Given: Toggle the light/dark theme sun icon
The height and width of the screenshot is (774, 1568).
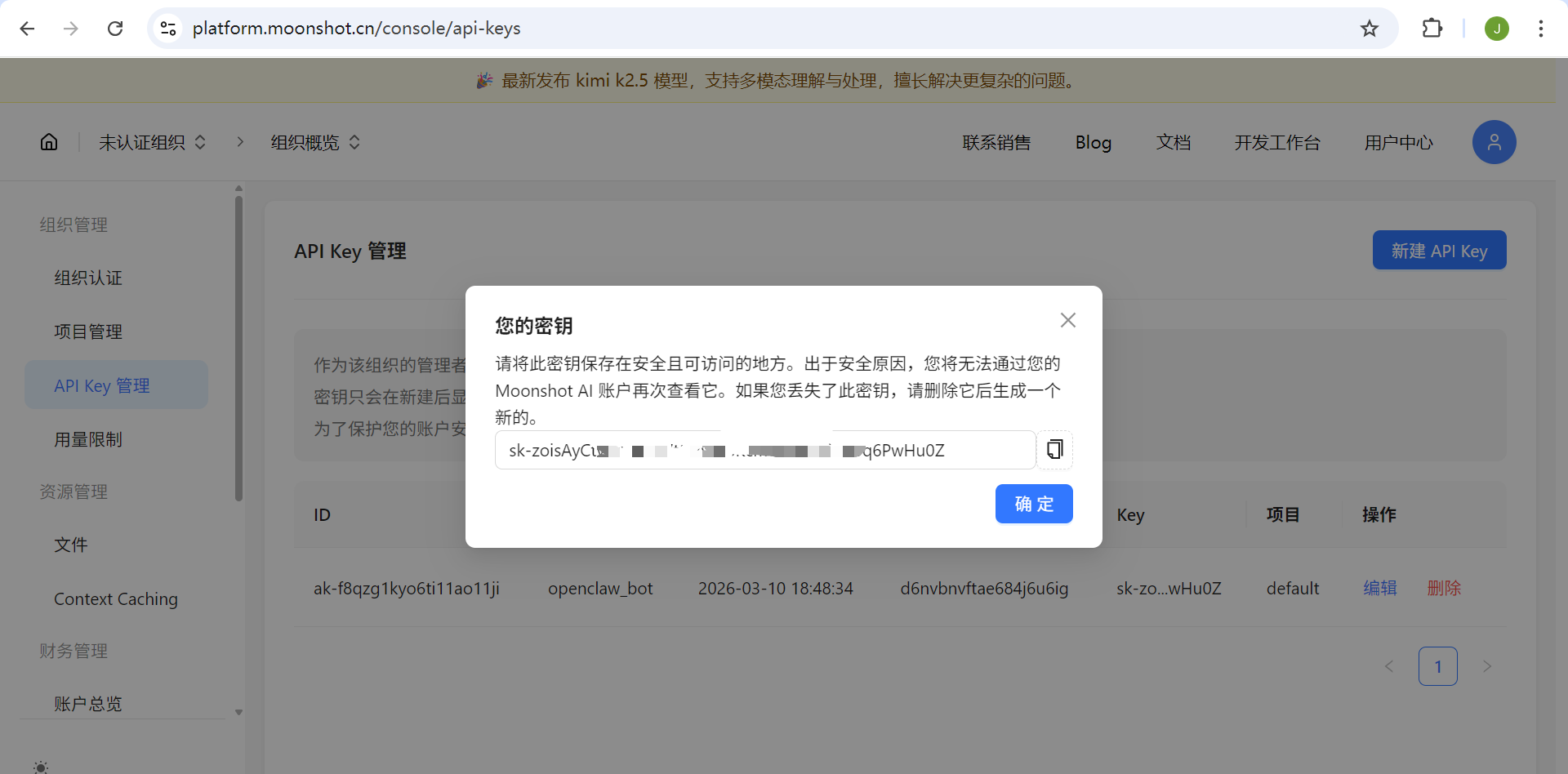Looking at the screenshot, I should [x=41, y=767].
